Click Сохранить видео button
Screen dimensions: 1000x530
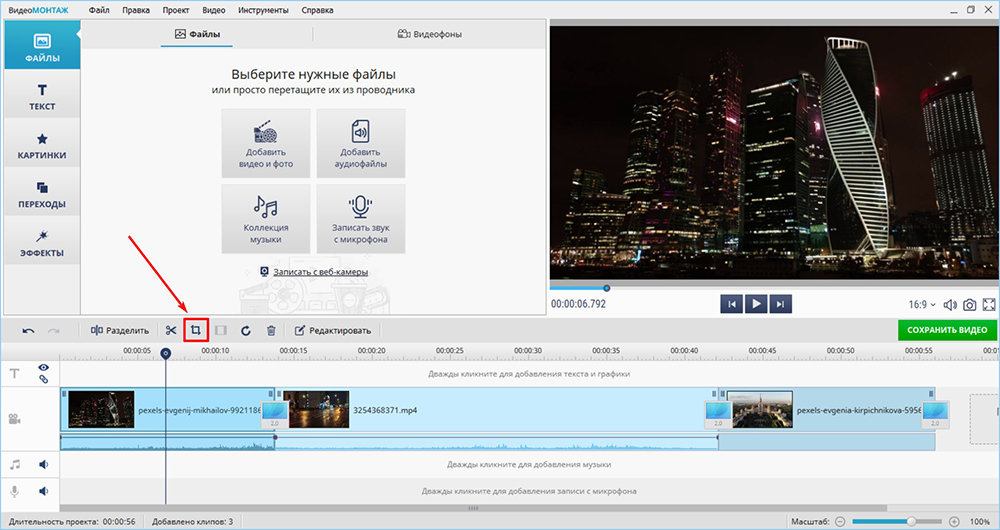946,330
